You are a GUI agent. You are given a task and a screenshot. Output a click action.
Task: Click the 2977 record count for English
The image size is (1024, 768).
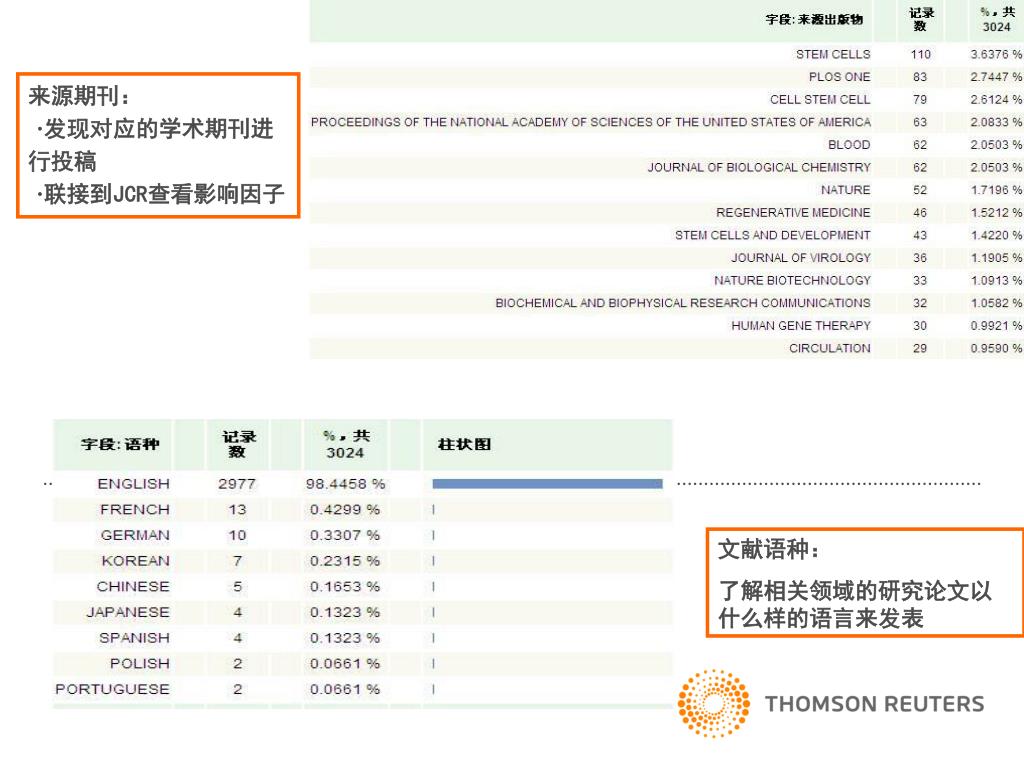point(237,484)
